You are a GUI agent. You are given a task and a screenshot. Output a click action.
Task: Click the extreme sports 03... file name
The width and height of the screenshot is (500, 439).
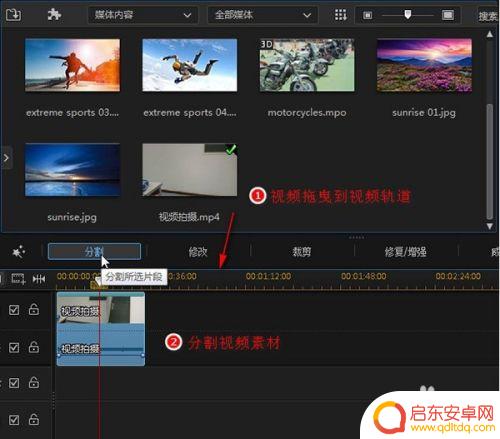point(72,113)
